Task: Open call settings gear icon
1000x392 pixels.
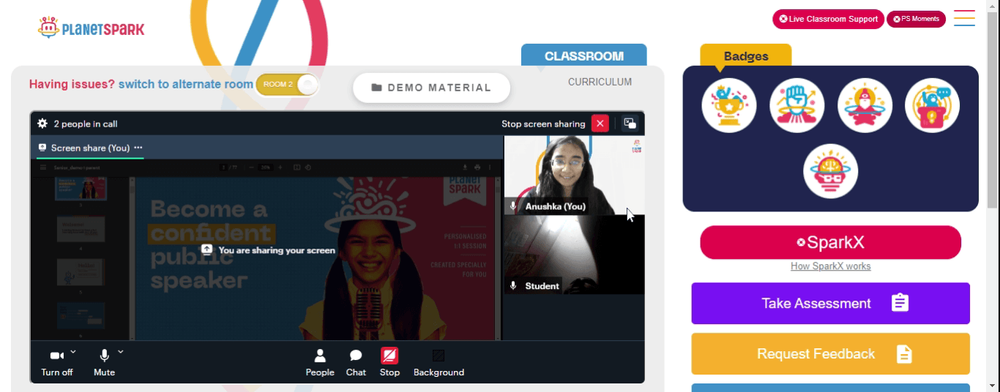Action: tap(42, 124)
